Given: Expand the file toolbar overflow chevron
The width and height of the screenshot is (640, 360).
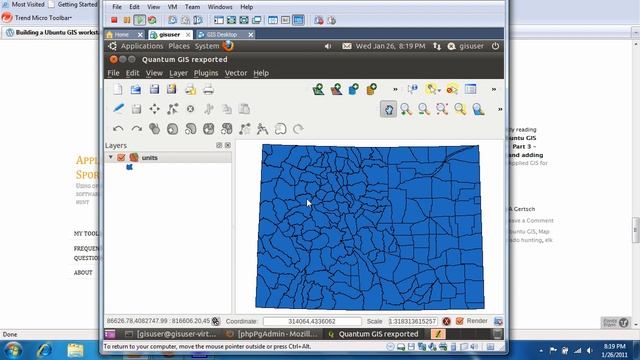Looking at the screenshot, I should pos(395,89).
